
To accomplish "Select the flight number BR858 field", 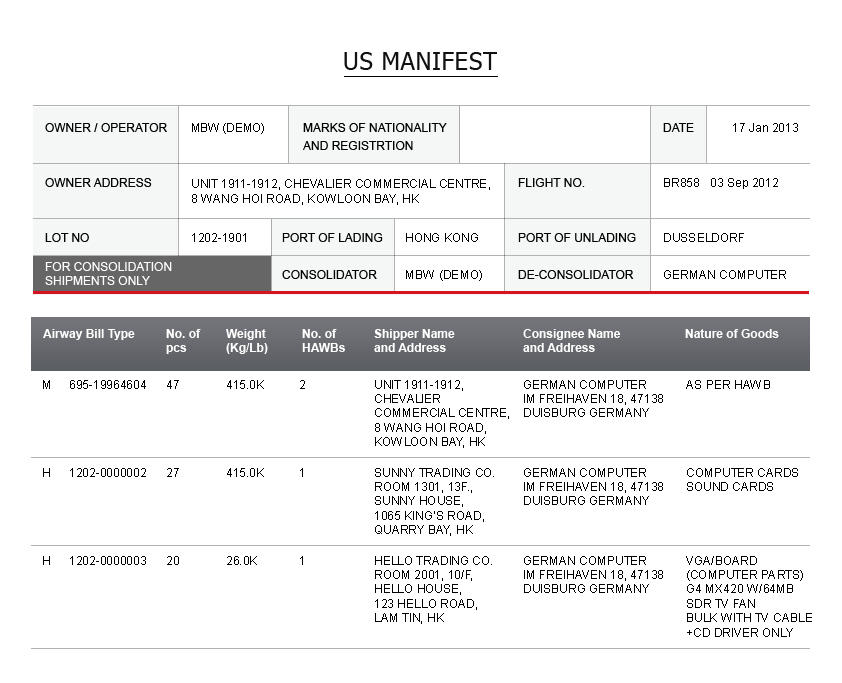I will [721, 183].
